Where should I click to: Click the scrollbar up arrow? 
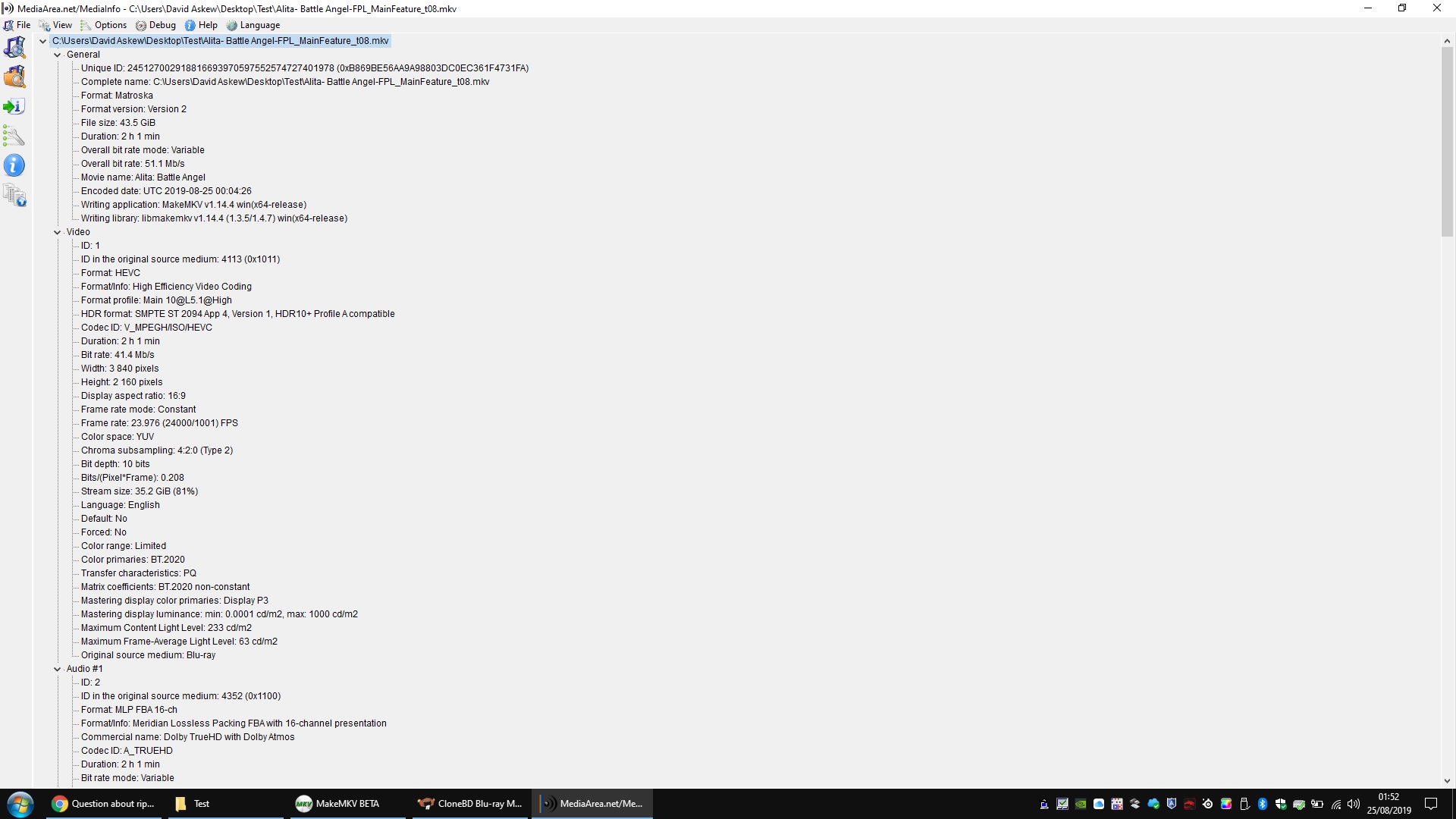point(1447,42)
